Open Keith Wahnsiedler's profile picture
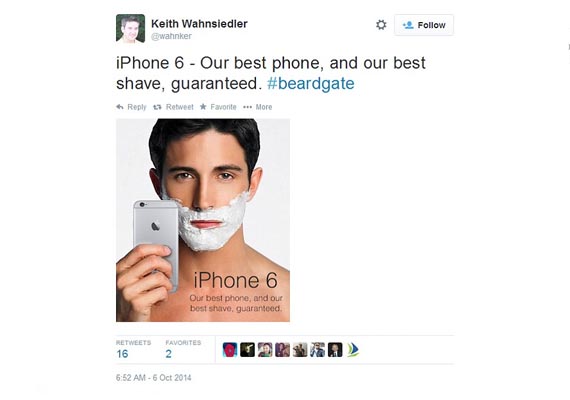570x400 pixels. click(x=131, y=28)
